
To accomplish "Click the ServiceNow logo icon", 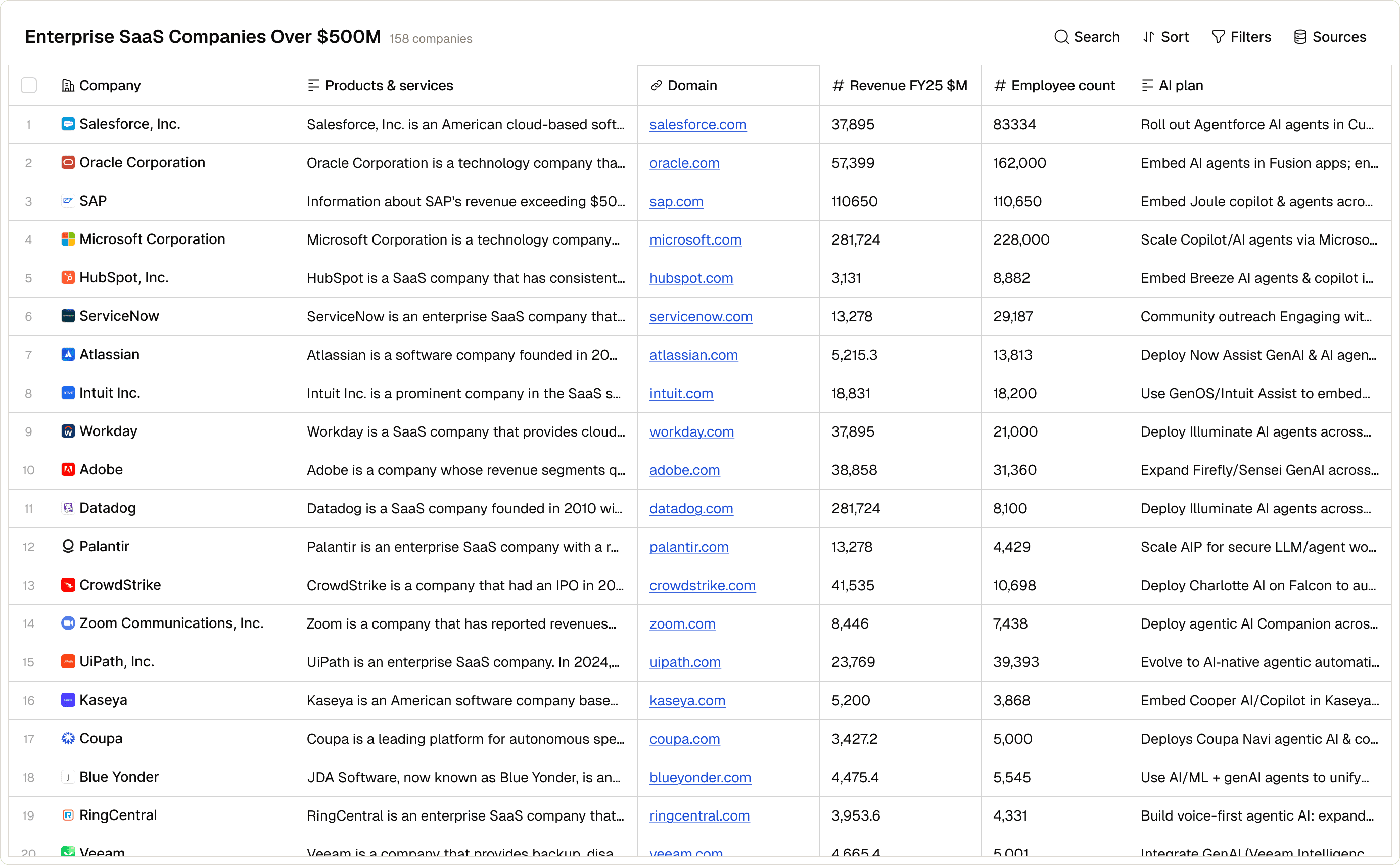I will (68, 315).
